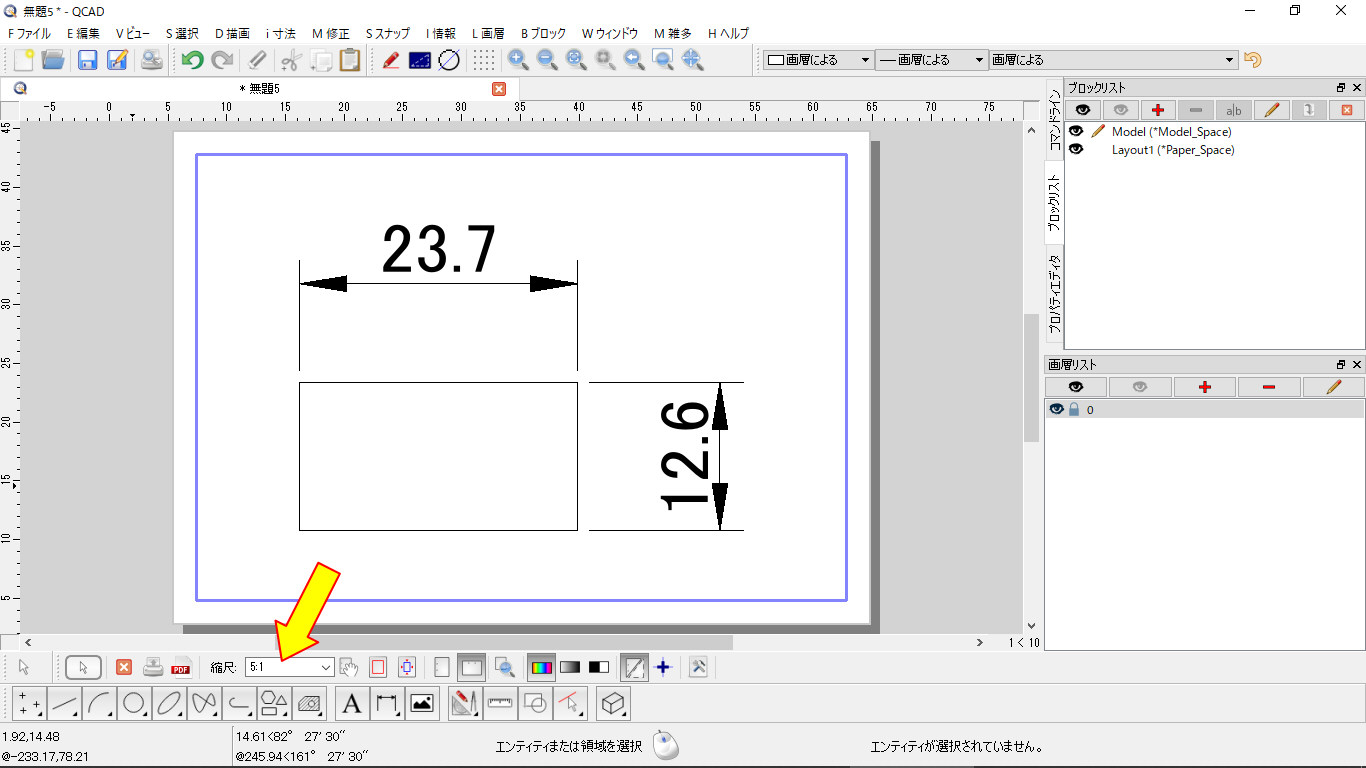Switch to the コマンドライン side tab
Viewport: 1366px width, 768px height.
[x=1054, y=119]
